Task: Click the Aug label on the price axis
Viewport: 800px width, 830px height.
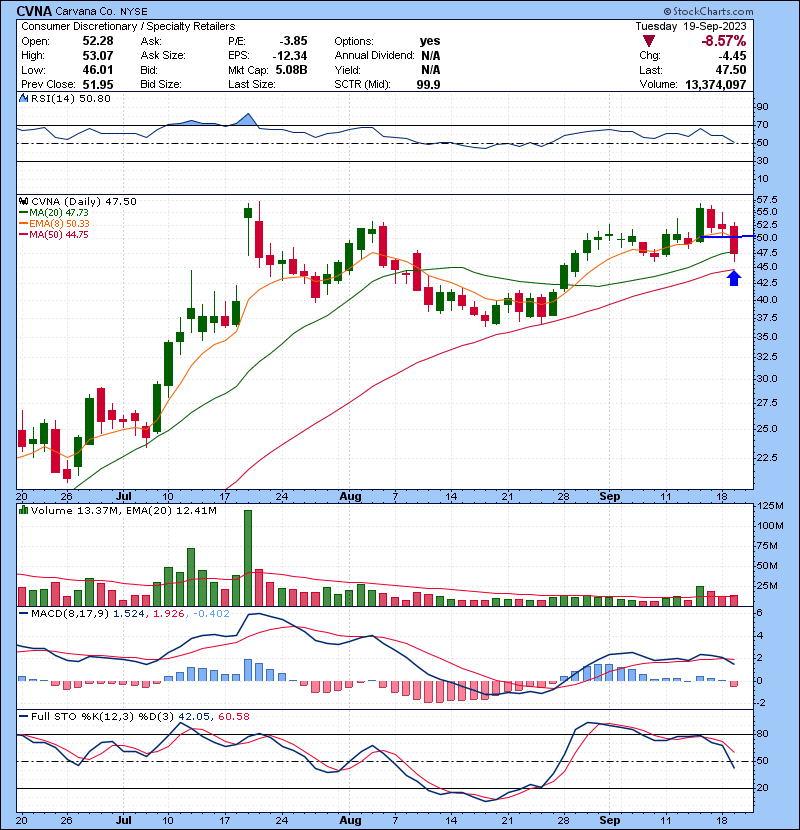Action: coord(350,496)
